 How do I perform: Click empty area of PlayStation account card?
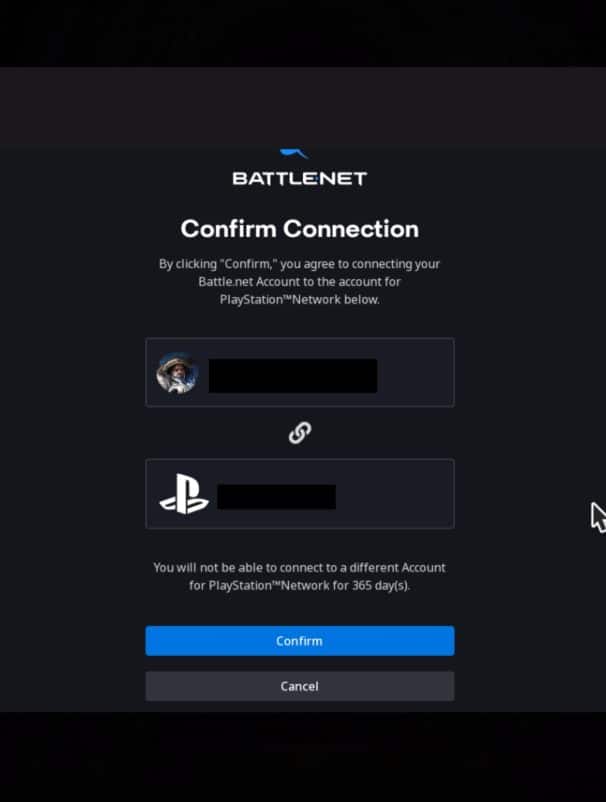395,494
